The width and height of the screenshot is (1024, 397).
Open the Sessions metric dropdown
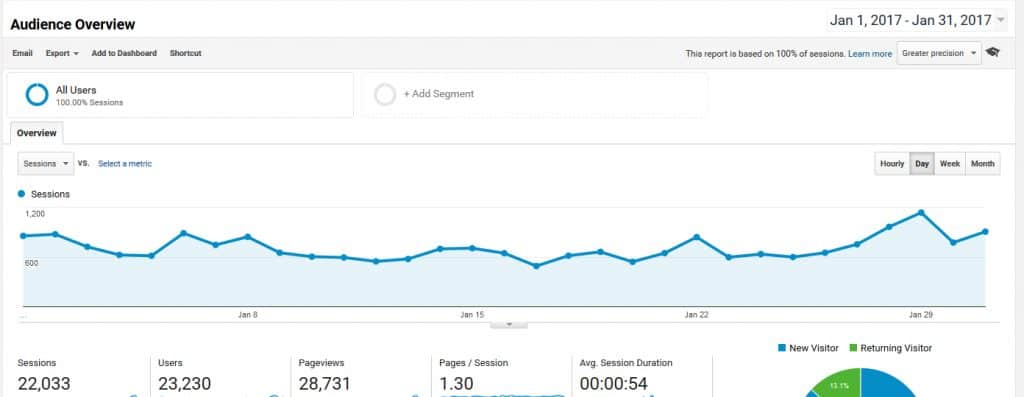(46, 164)
